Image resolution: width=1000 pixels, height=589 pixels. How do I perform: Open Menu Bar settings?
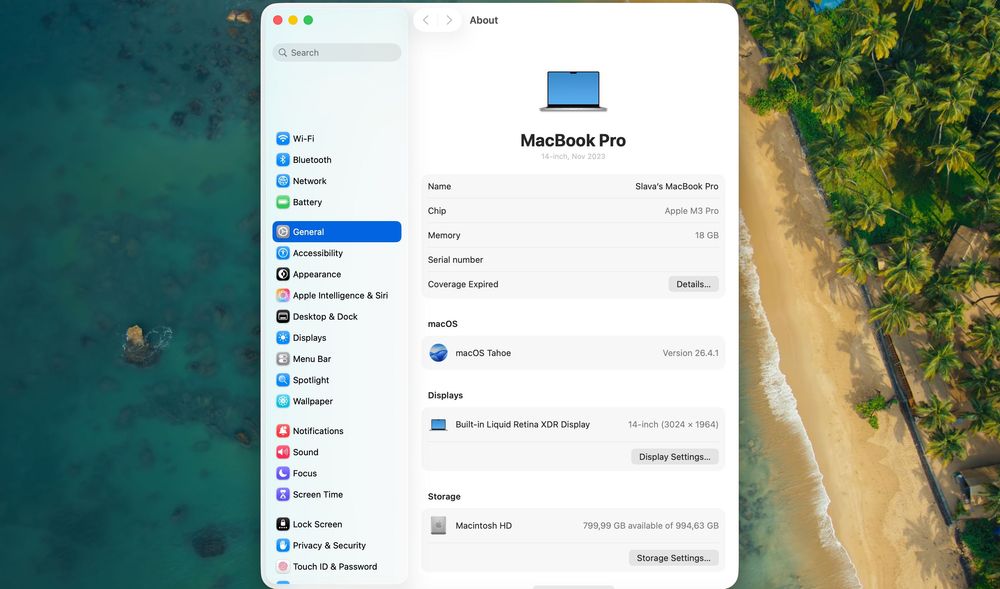tap(337, 359)
